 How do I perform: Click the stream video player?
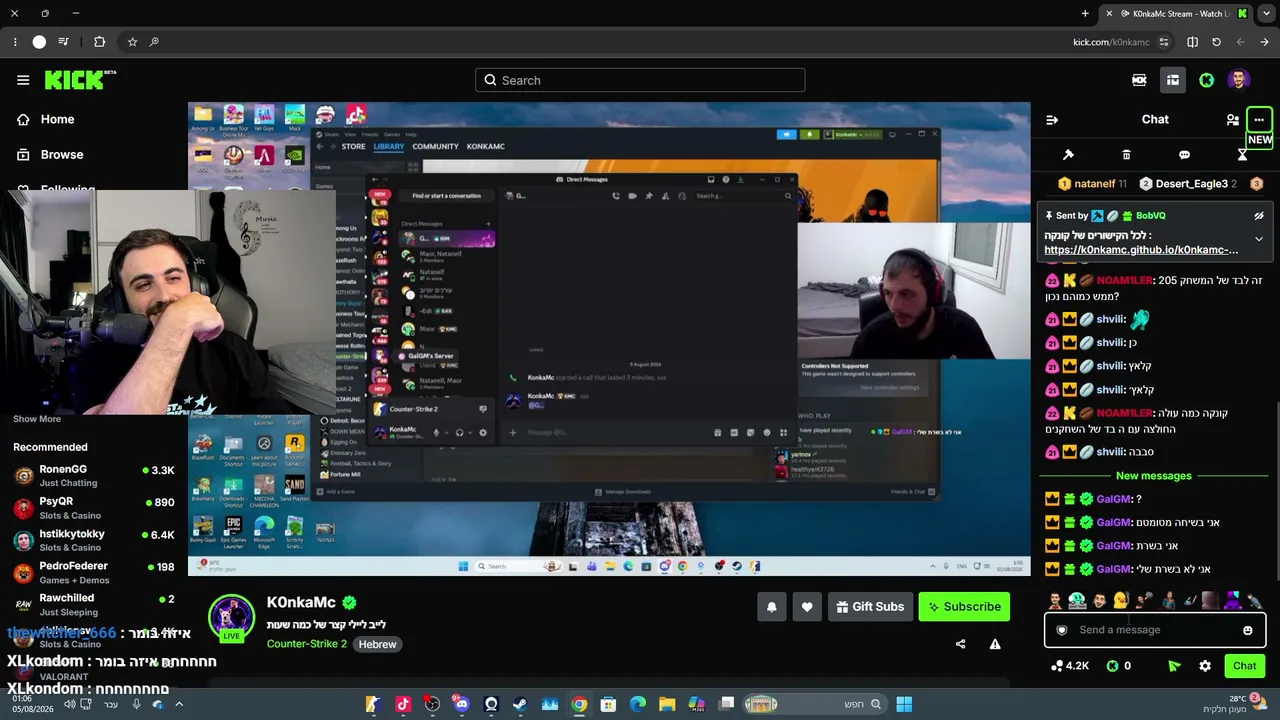[609, 339]
